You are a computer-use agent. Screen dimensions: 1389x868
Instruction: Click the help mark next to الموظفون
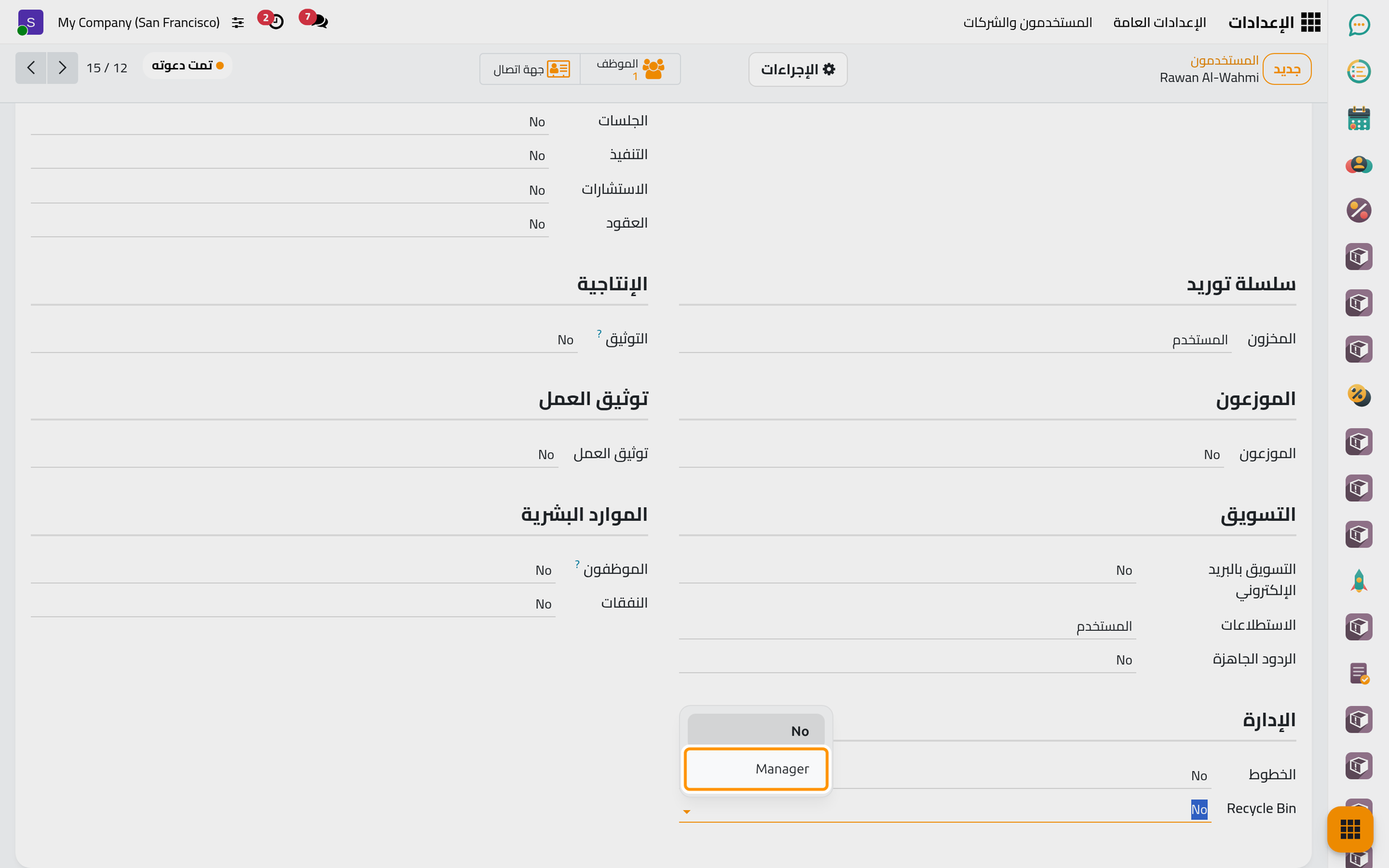pos(577,563)
